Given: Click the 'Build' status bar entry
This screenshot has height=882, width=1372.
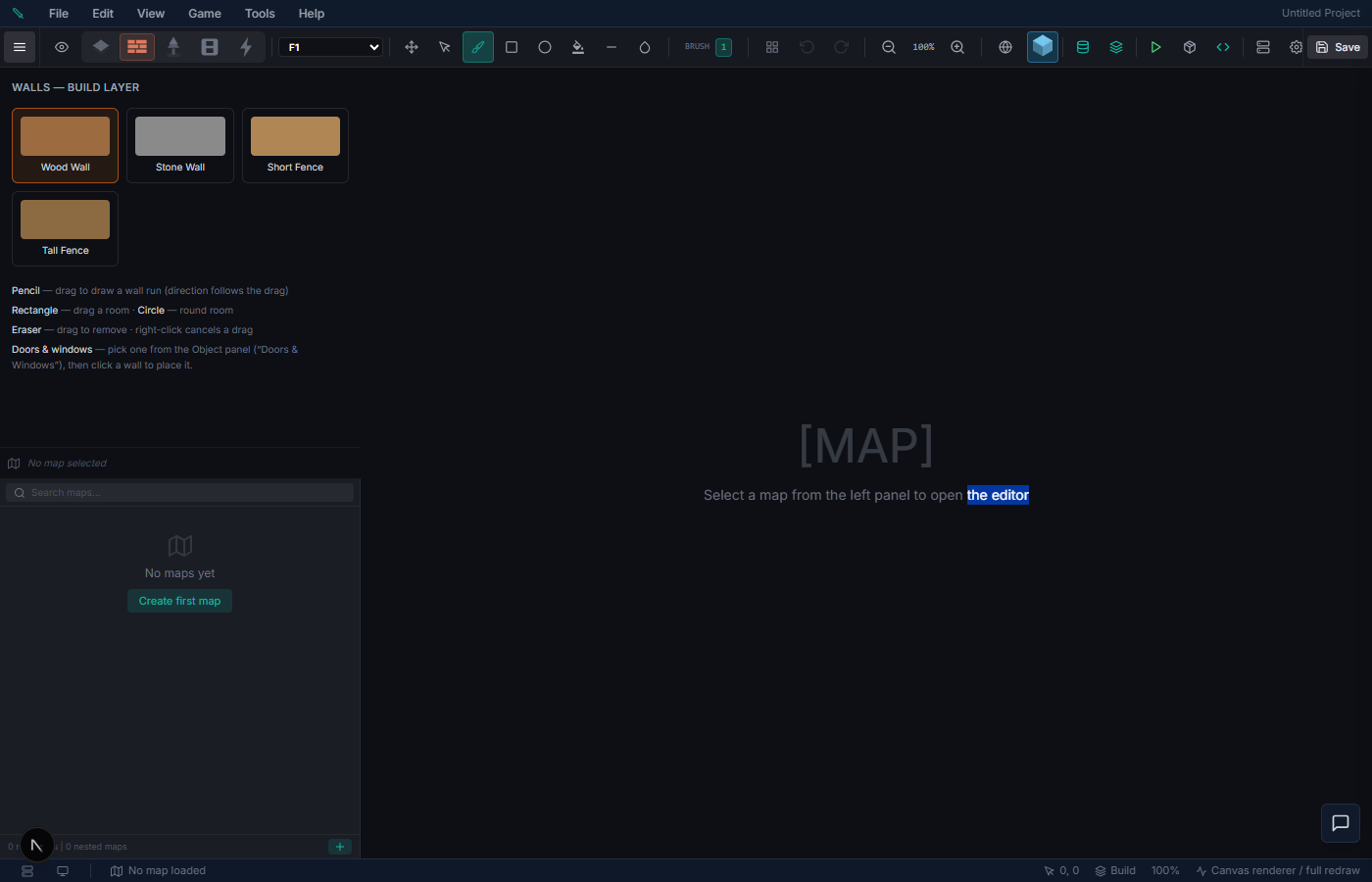Looking at the screenshot, I should pos(1115,870).
